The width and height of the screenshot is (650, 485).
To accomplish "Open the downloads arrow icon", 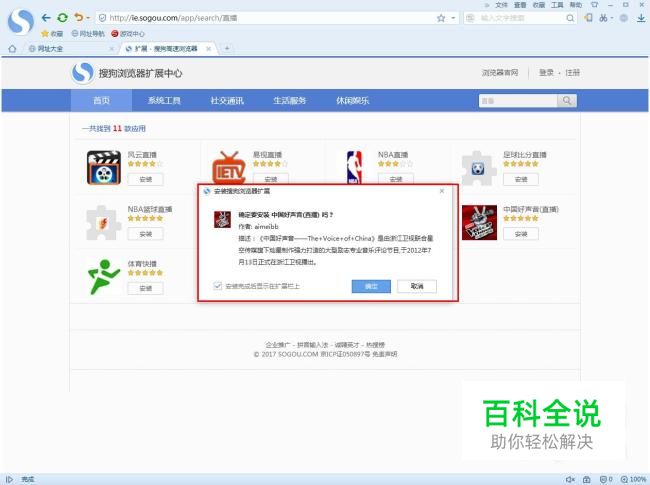I will pos(641,18).
